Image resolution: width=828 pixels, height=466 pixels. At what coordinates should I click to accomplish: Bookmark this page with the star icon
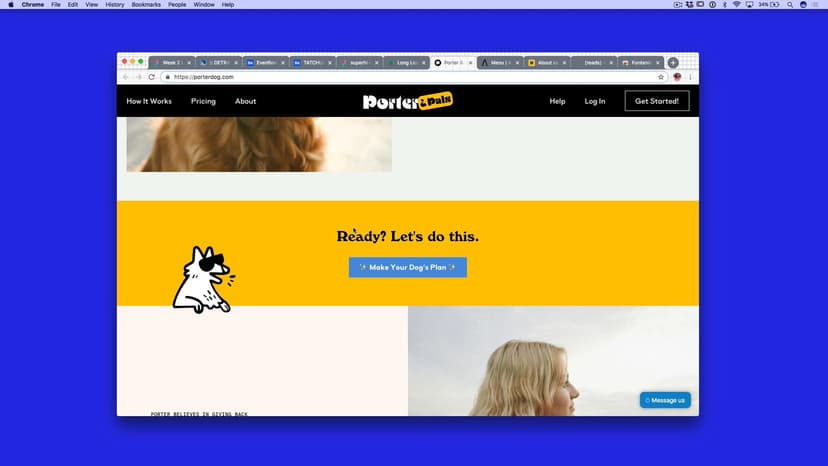pyautogui.click(x=661, y=77)
